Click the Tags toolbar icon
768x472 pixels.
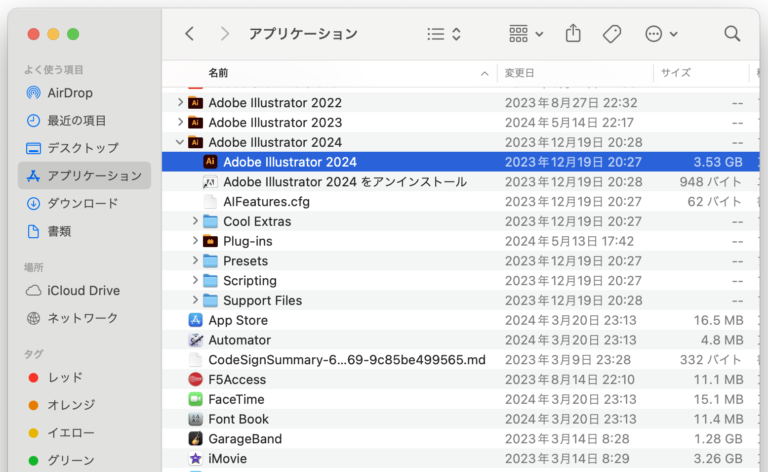coord(612,34)
